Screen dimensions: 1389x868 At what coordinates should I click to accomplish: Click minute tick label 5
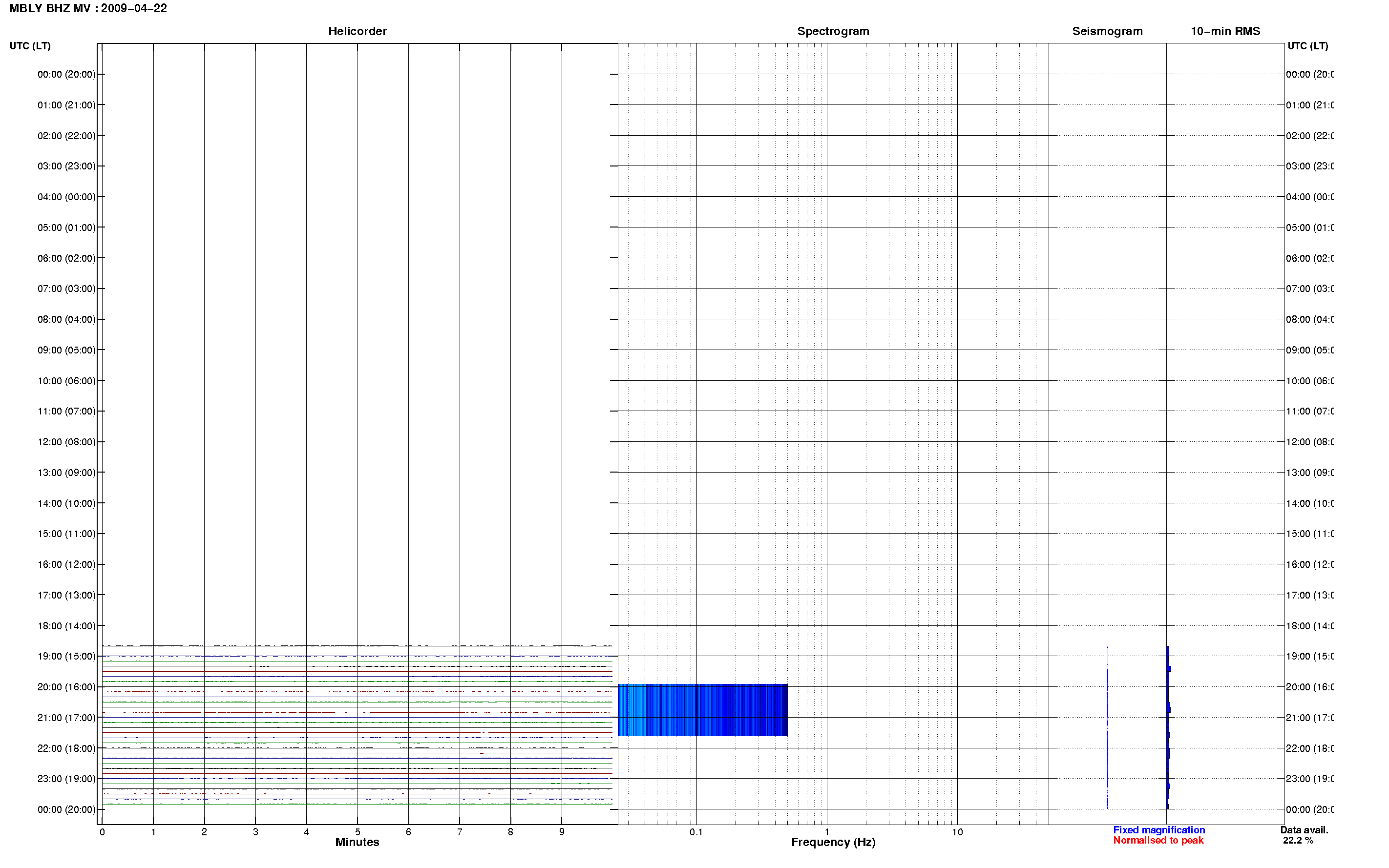[x=357, y=832]
